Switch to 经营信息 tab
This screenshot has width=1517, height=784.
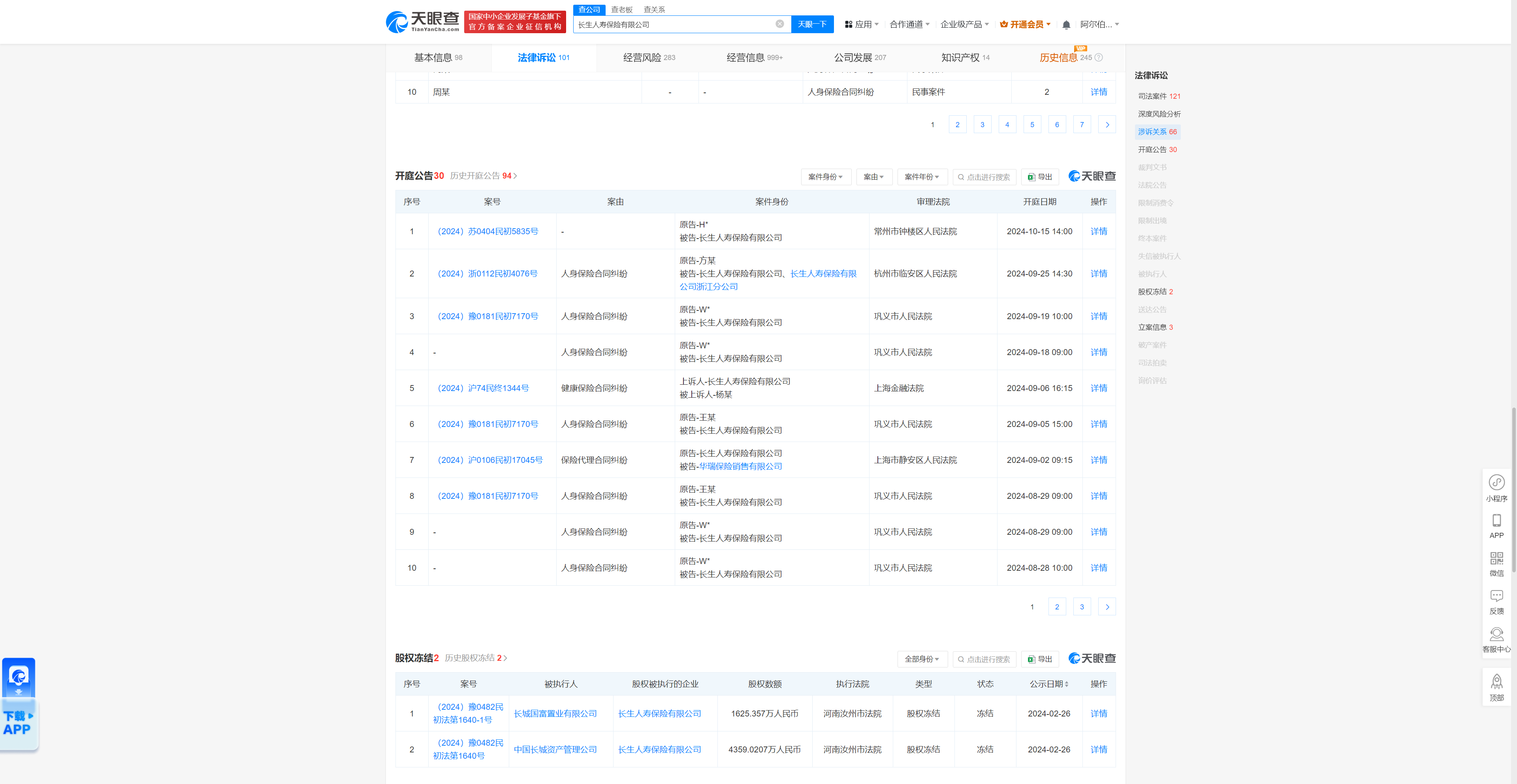coord(755,58)
